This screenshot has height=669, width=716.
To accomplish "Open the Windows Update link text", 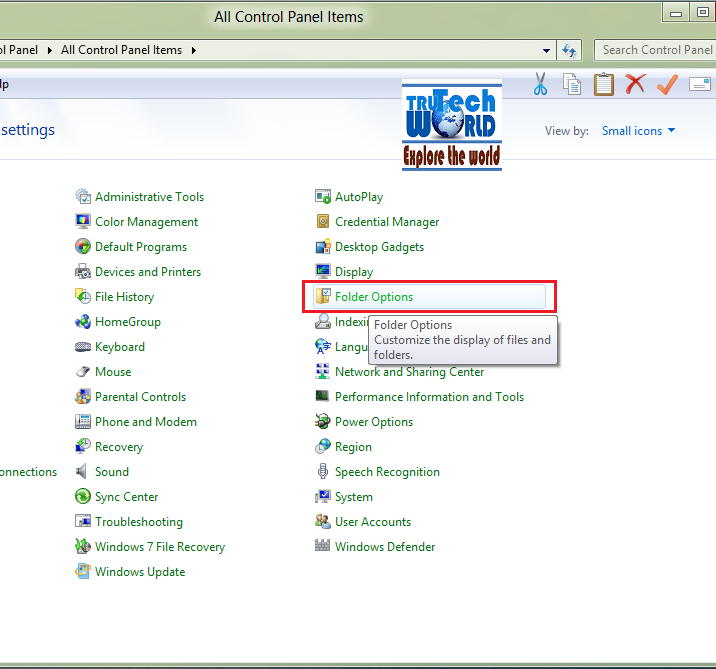I will (140, 572).
